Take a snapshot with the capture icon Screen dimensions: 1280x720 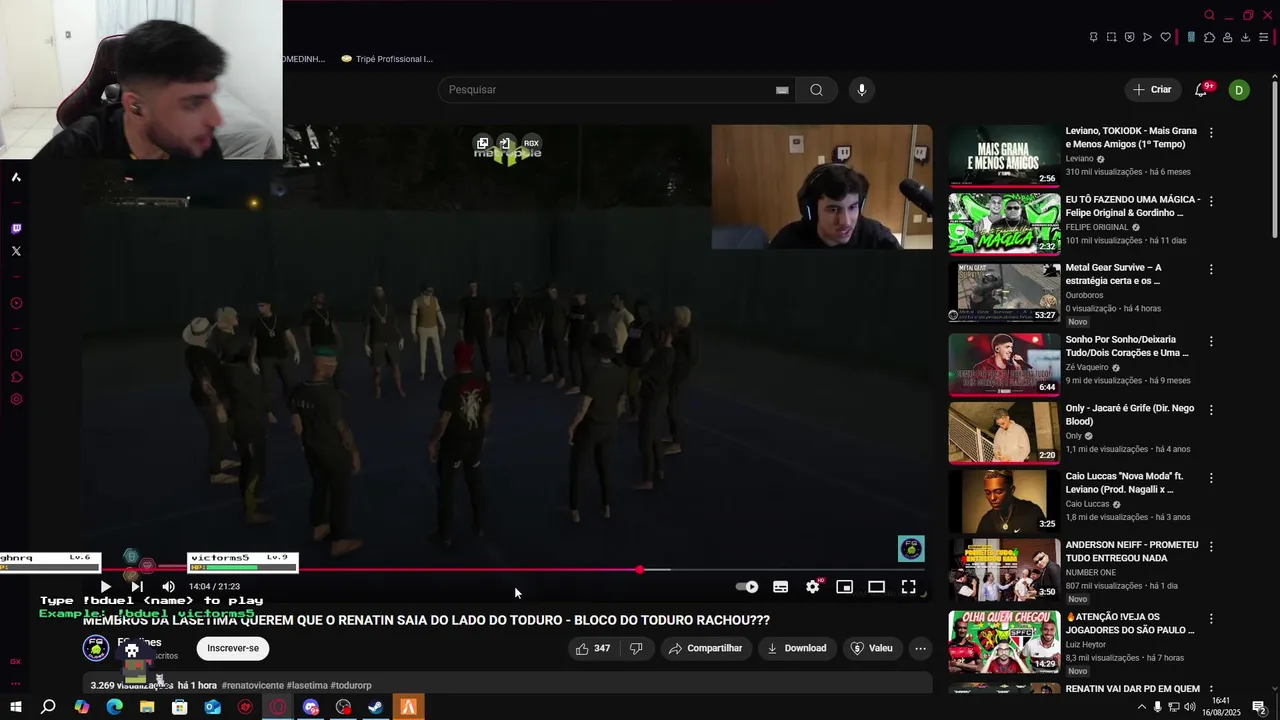pos(1111,37)
